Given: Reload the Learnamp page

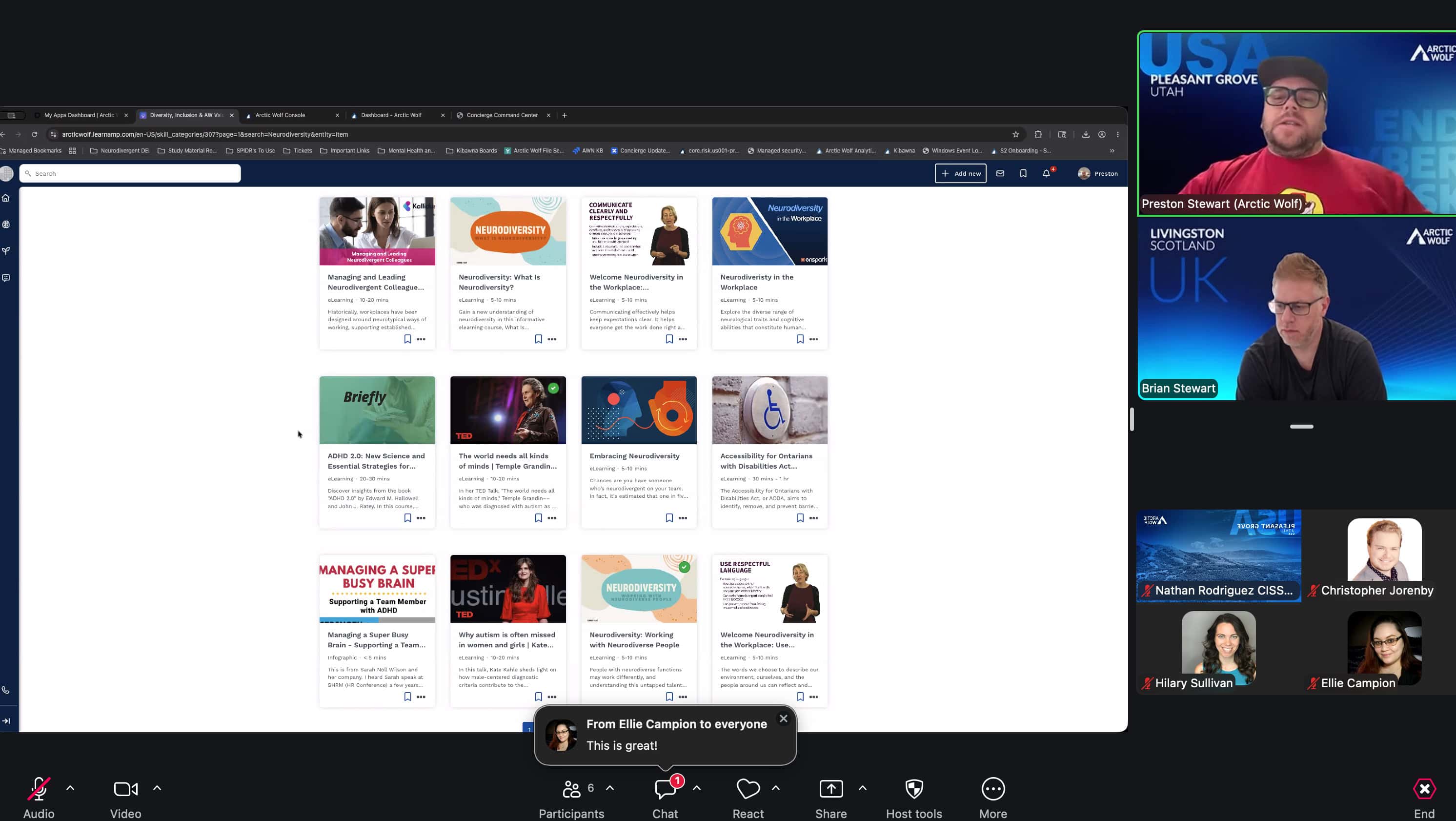Looking at the screenshot, I should pos(35,135).
